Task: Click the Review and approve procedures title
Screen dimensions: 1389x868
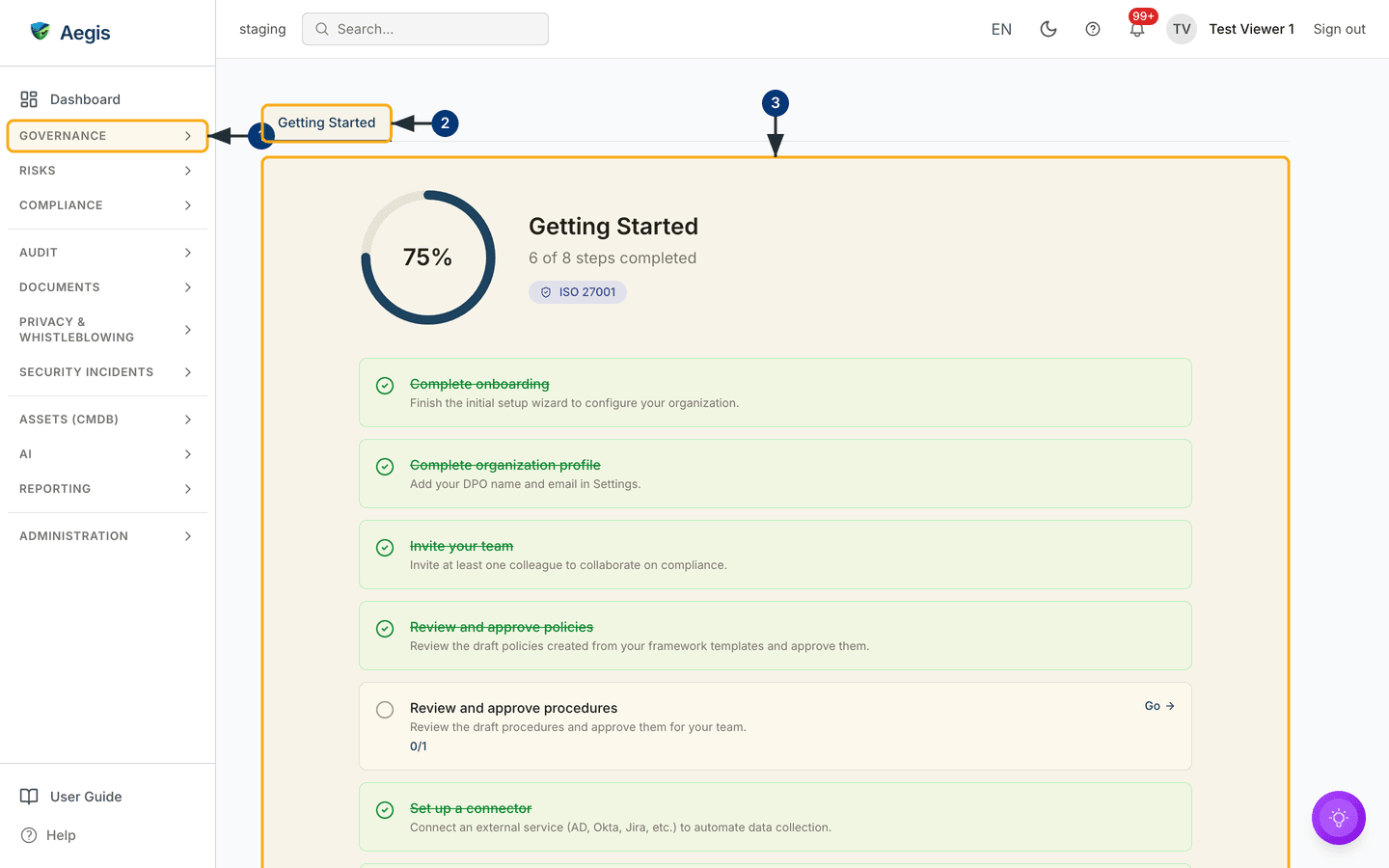Action: click(513, 708)
